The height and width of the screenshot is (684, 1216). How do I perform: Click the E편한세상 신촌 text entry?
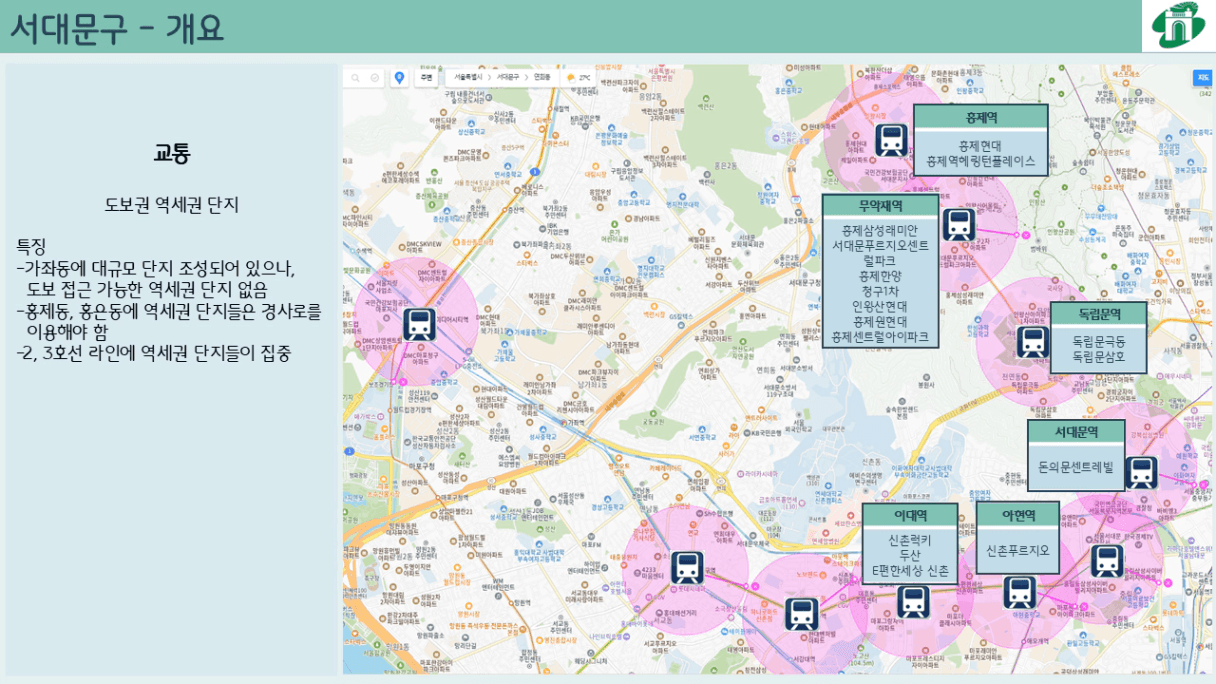pyautogui.click(x=909, y=570)
